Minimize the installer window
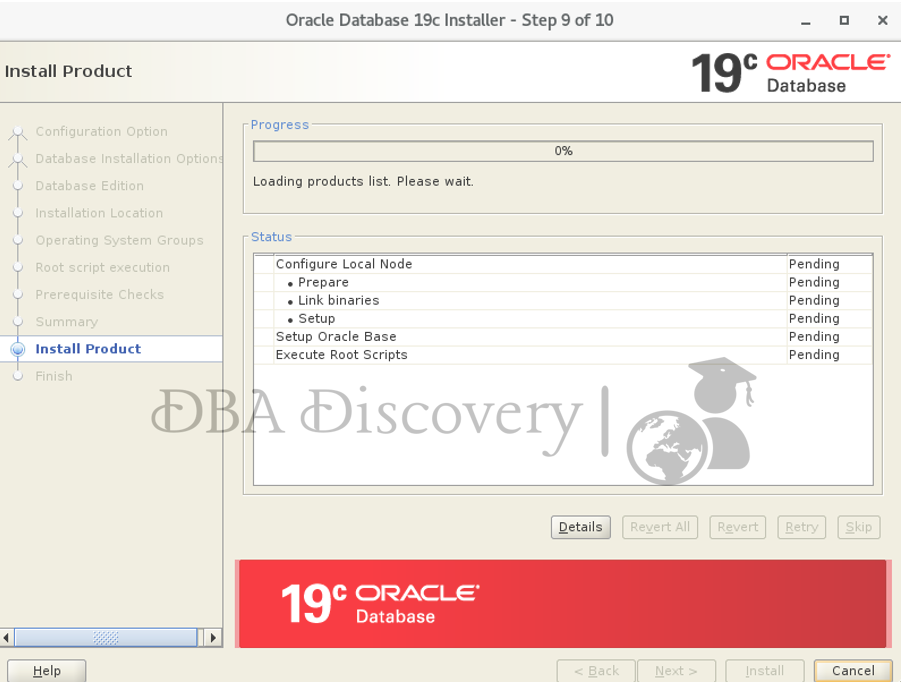 click(805, 21)
